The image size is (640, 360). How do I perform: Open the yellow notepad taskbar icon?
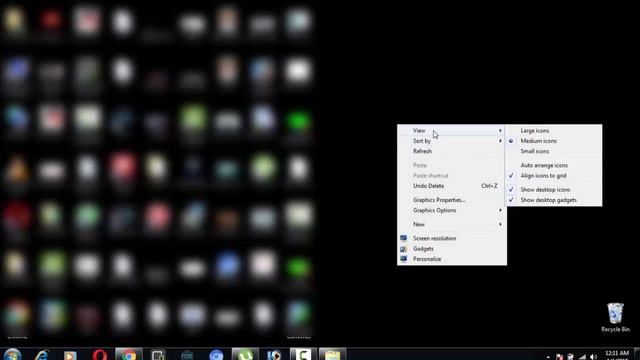click(333, 354)
